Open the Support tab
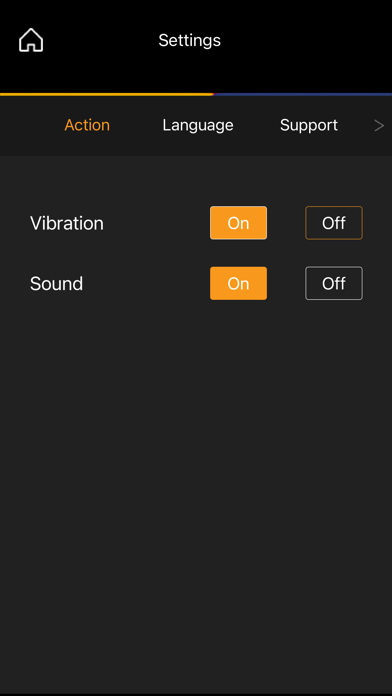 click(x=309, y=125)
